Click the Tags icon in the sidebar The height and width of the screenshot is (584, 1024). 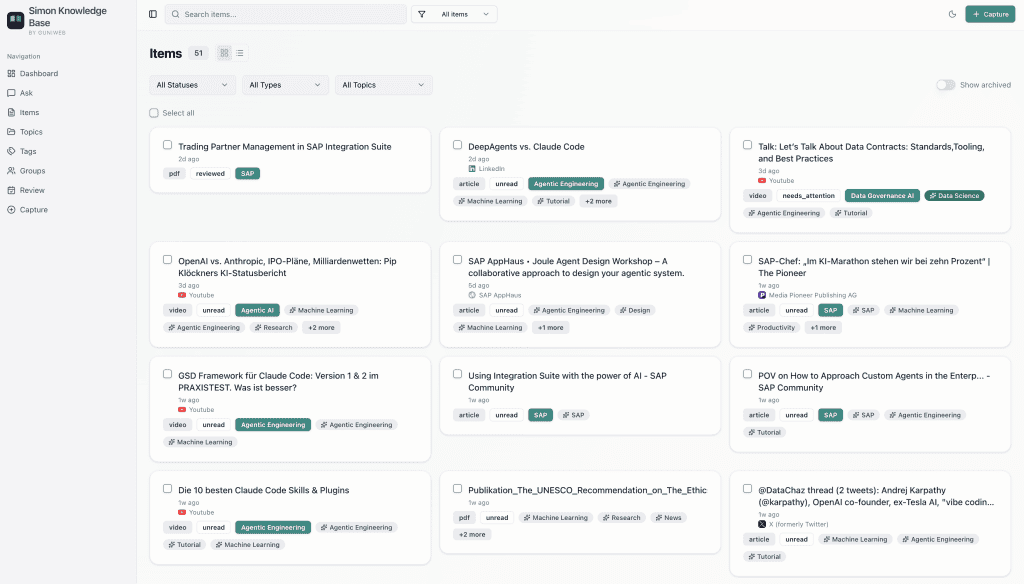(11, 151)
